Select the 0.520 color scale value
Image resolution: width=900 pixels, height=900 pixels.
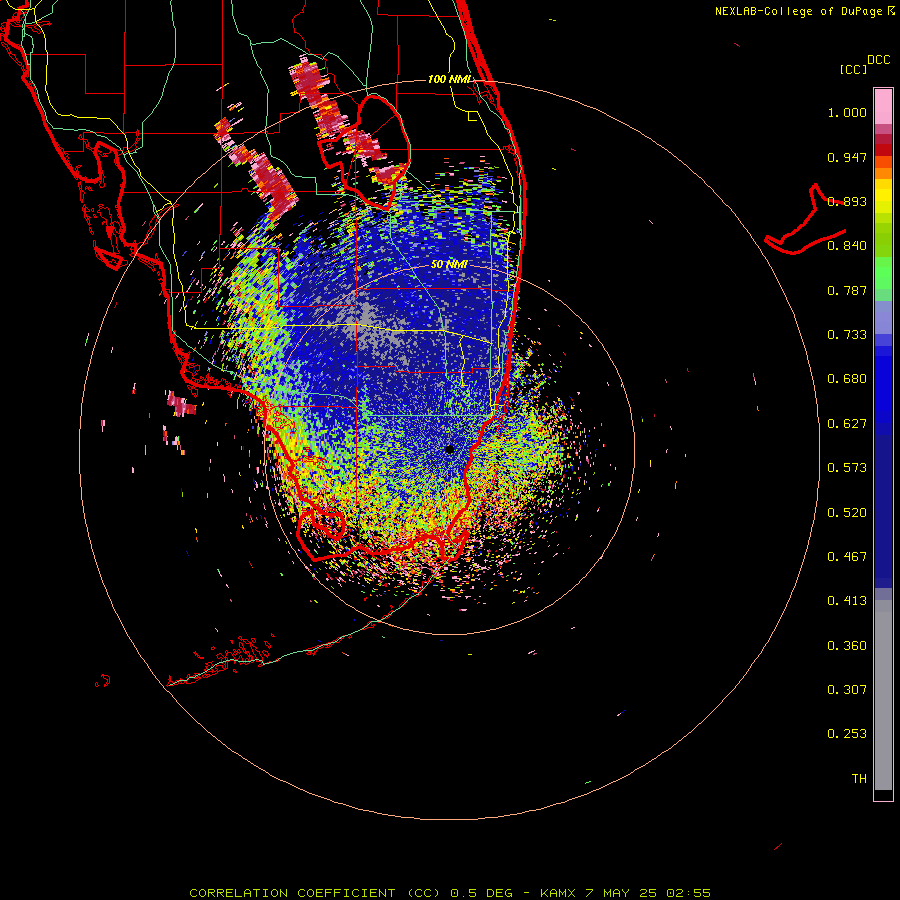tap(847, 513)
